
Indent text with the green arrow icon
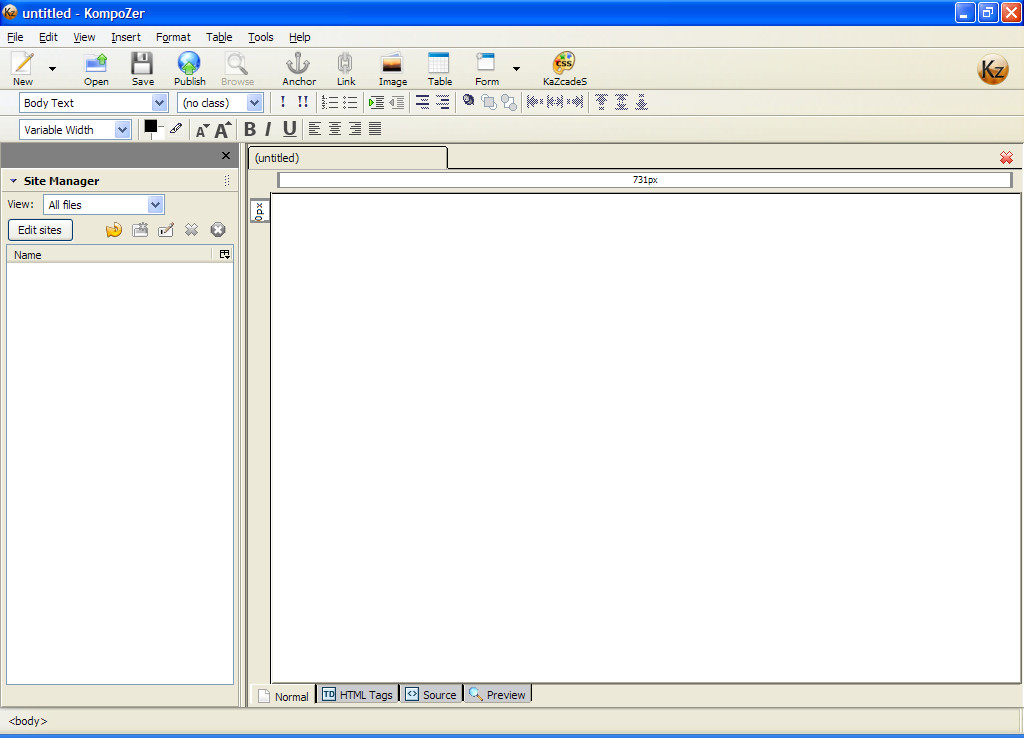376,103
